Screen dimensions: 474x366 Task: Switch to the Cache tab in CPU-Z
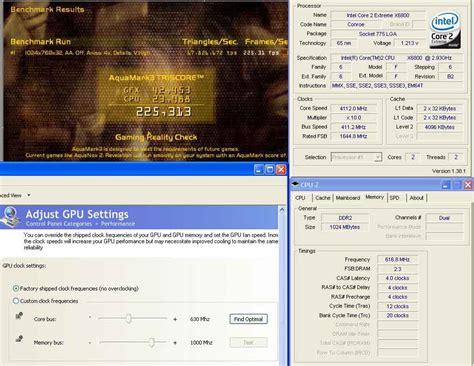click(323, 198)
